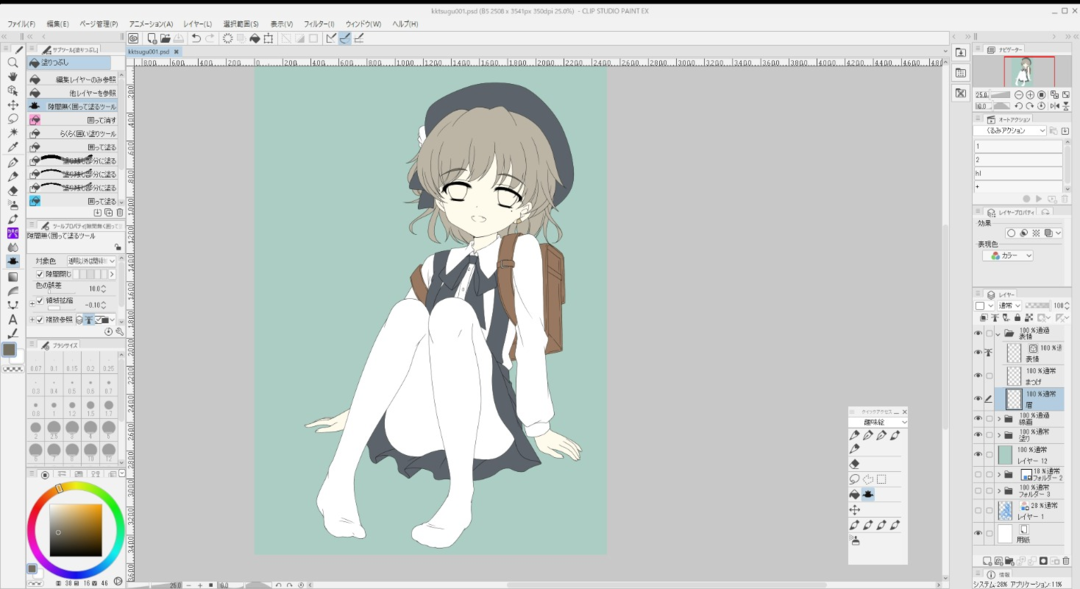Select the Eraser tool in the toolbar
Screen dimensions: 1080x589
pyautogui.click(x=13, y=190)
